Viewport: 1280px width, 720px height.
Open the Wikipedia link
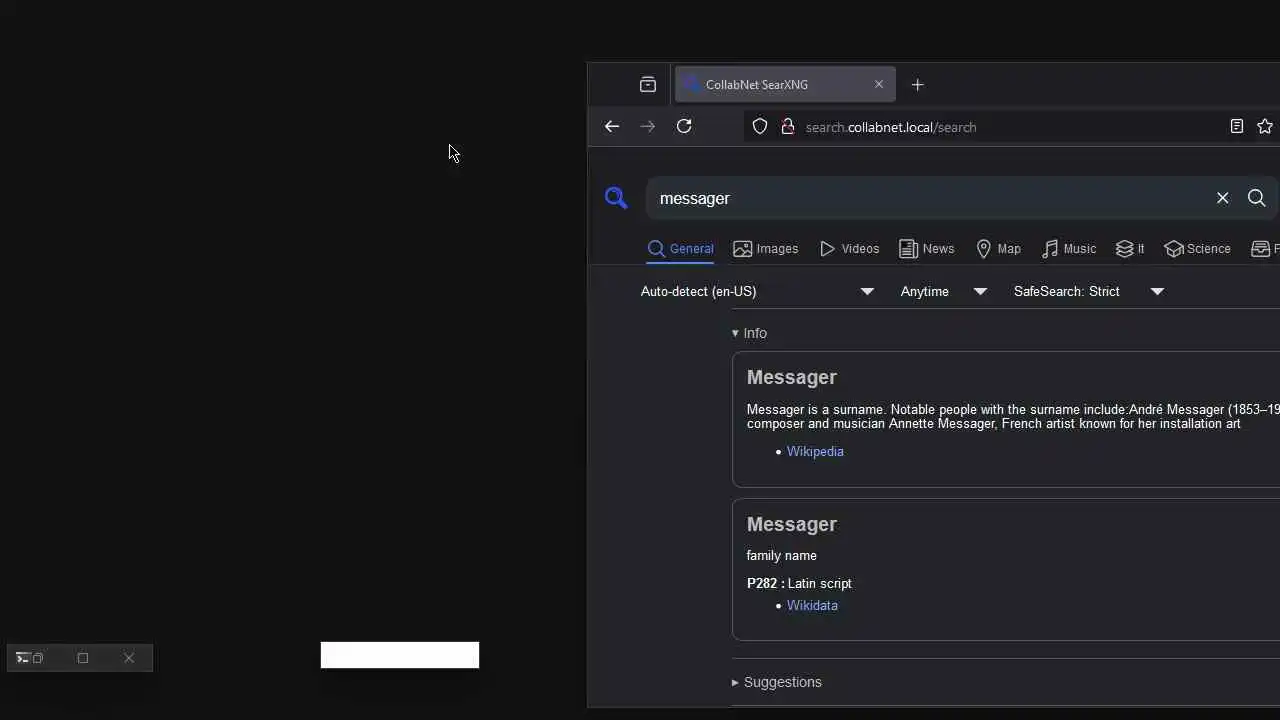pyautogui.click(x=815, y=451)
